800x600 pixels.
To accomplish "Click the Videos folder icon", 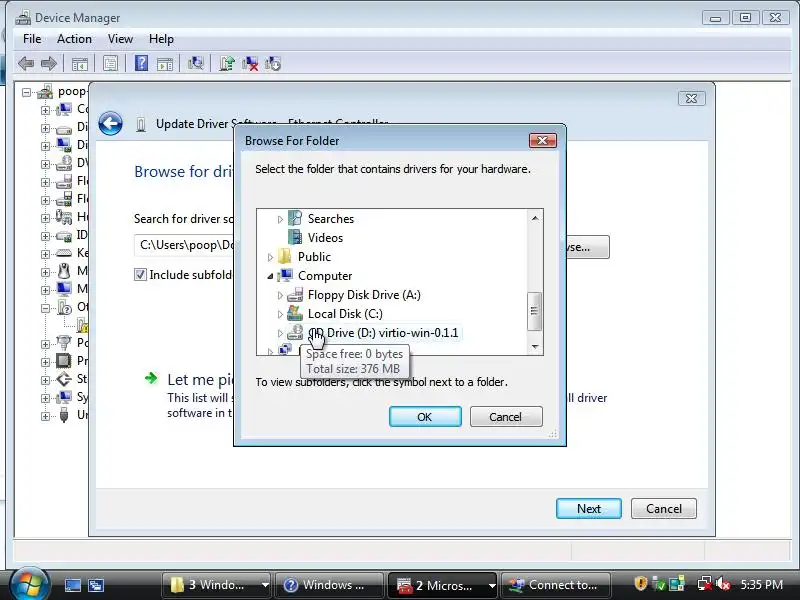I will click(x=295, y=237).
